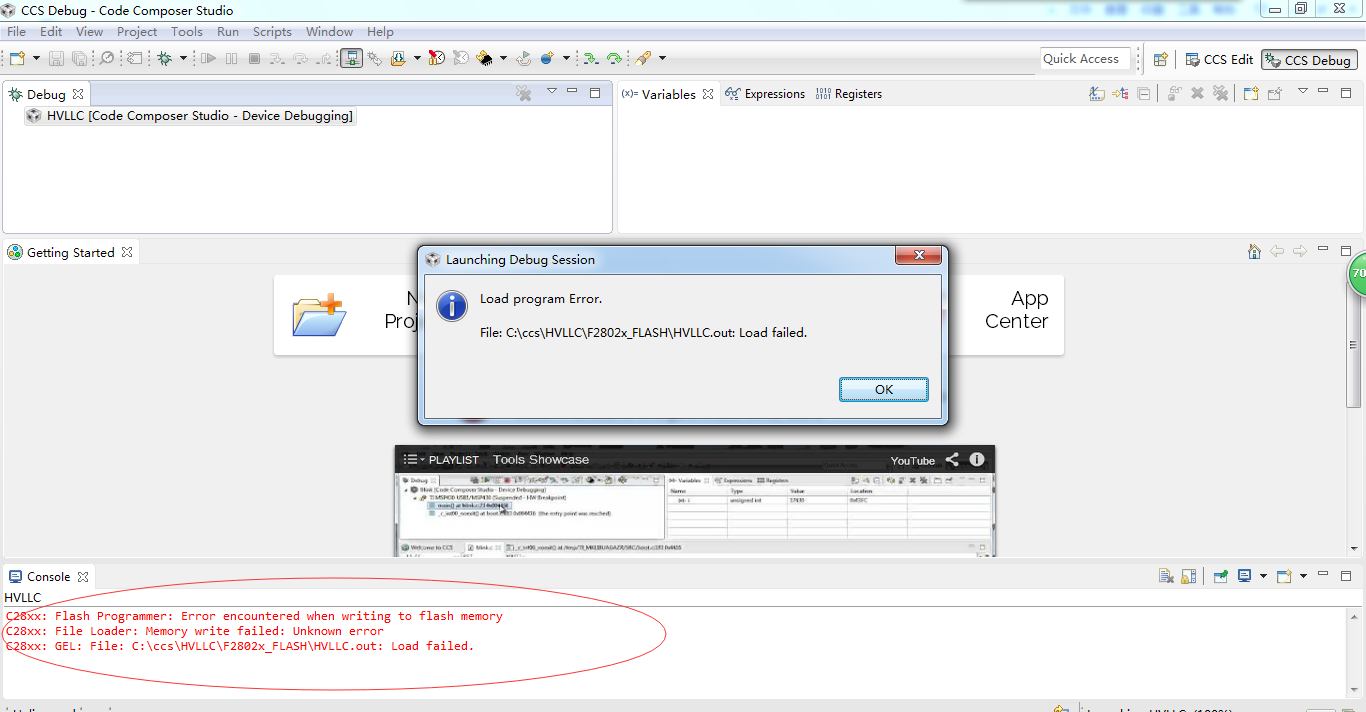Click the Step Into icon
The image size is (1366, 712).
[x=277, y=58]
